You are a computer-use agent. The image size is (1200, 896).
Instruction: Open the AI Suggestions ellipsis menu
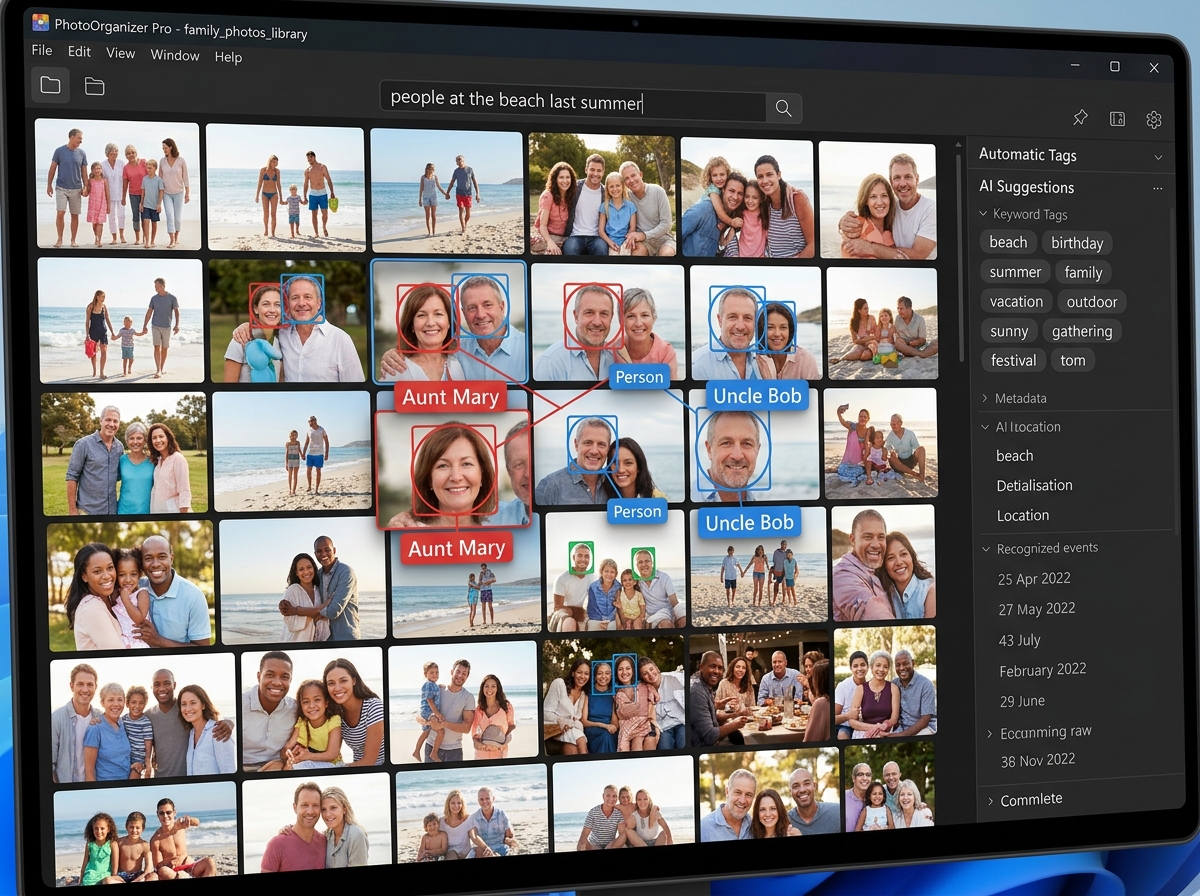point(1158,188)
